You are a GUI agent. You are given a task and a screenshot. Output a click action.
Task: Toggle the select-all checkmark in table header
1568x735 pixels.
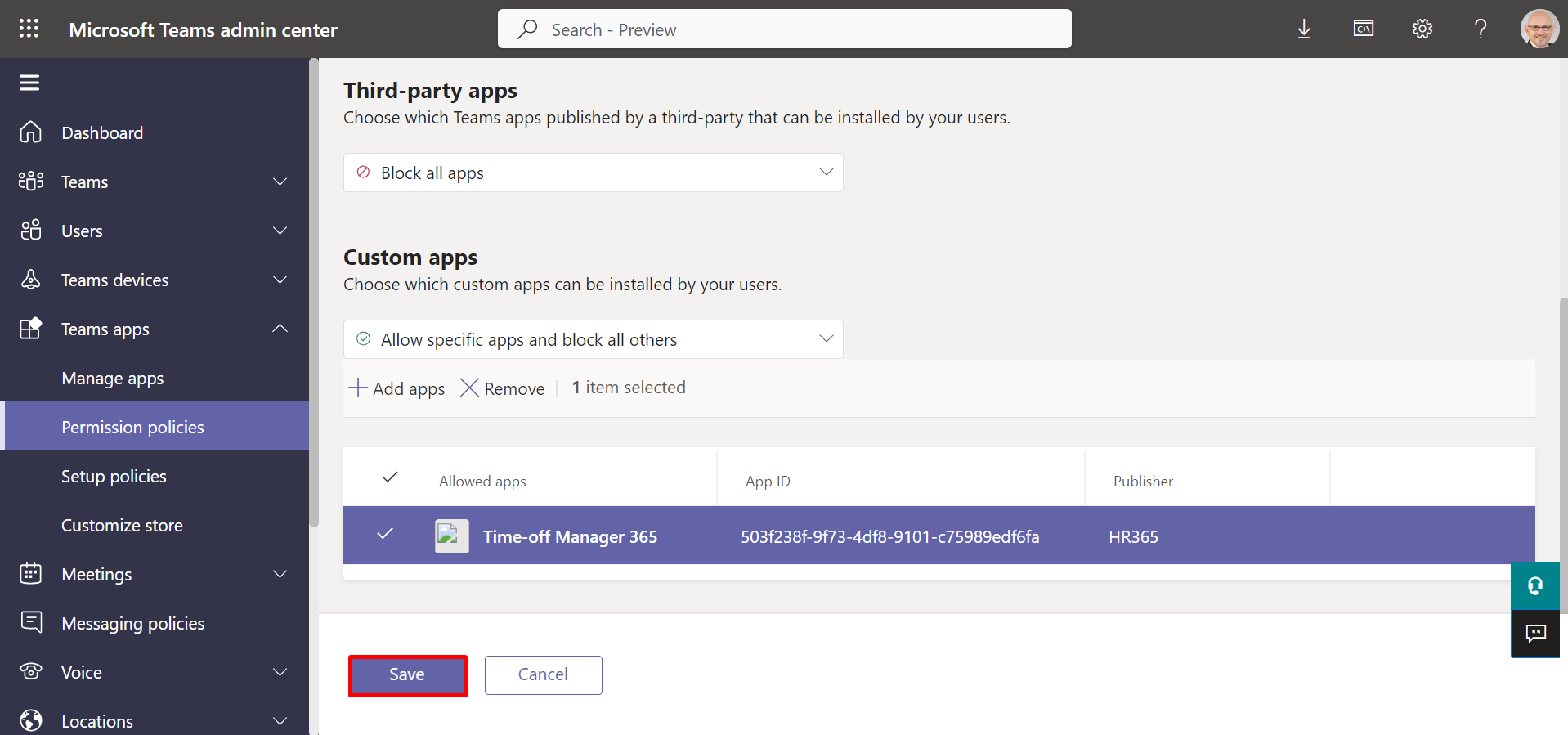[390, 477]
